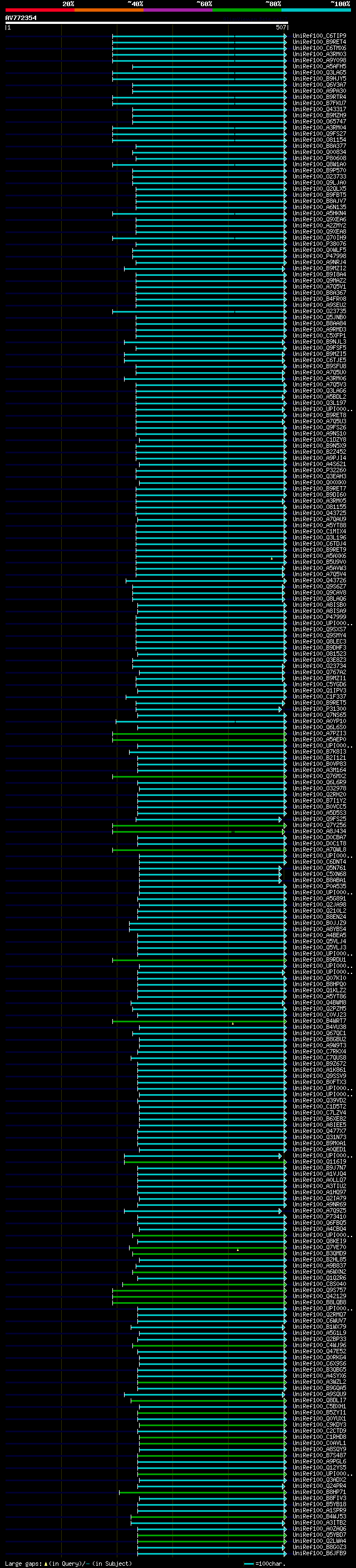Select the UniRef100_Q76MX2 label
This screenshot has width=356, height=1568.
319,776
